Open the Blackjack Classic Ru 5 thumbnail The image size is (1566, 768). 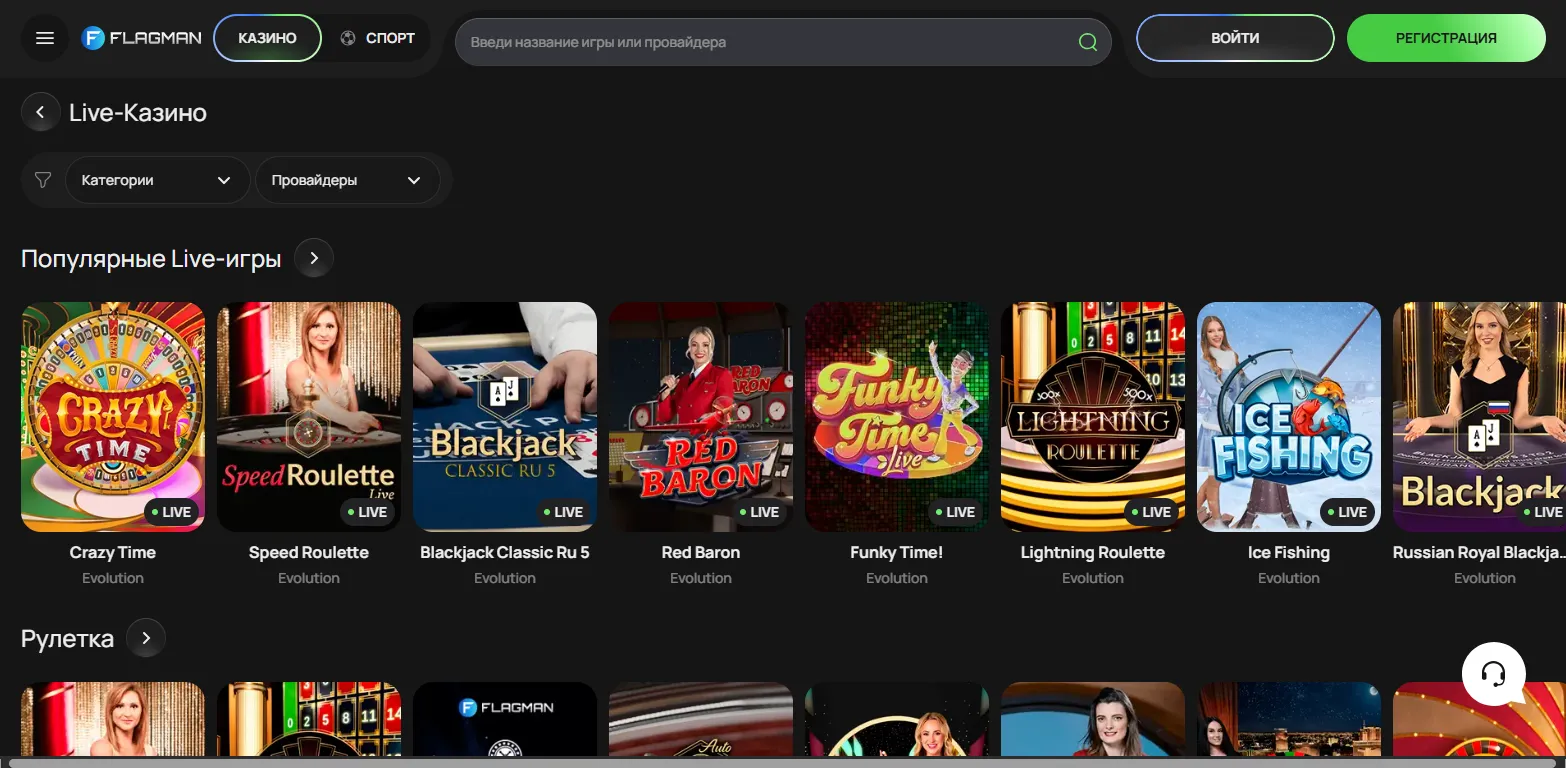pos(505,417)
